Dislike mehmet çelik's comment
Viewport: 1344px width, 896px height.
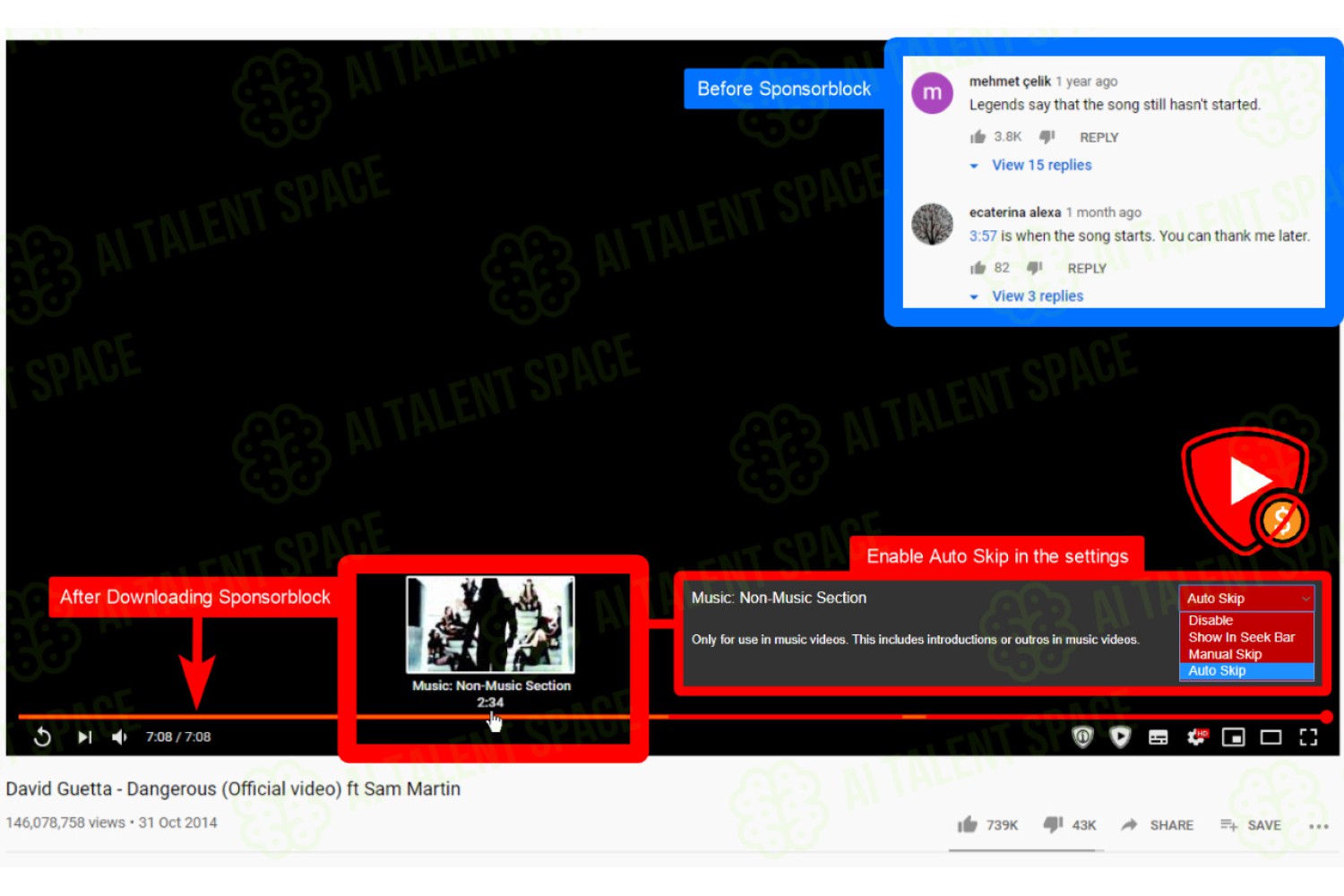coord(1047,137)
